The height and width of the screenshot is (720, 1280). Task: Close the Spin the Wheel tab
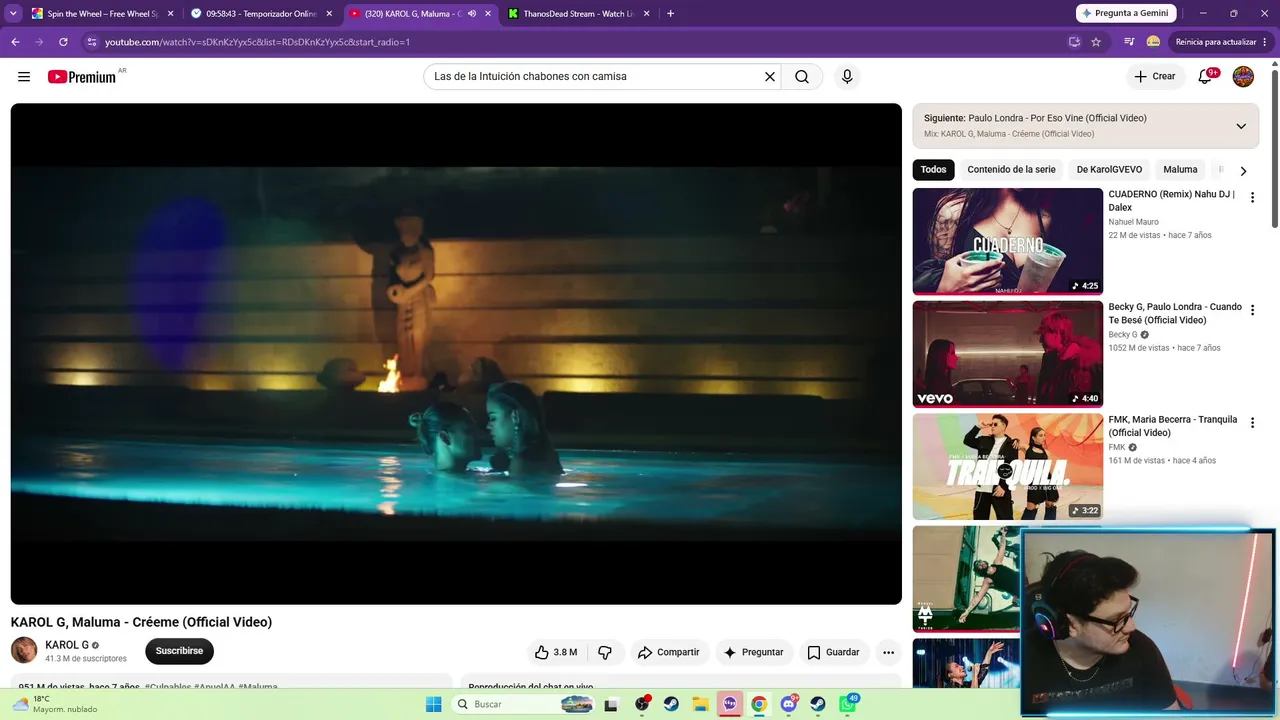point(170,14)
